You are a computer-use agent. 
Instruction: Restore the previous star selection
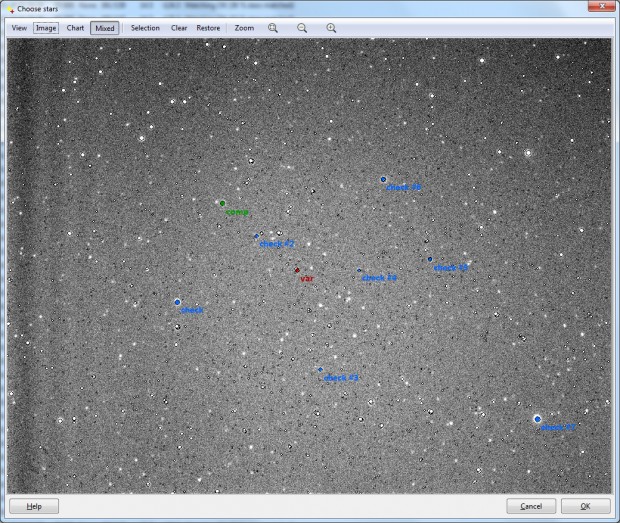tap(208, 28)
